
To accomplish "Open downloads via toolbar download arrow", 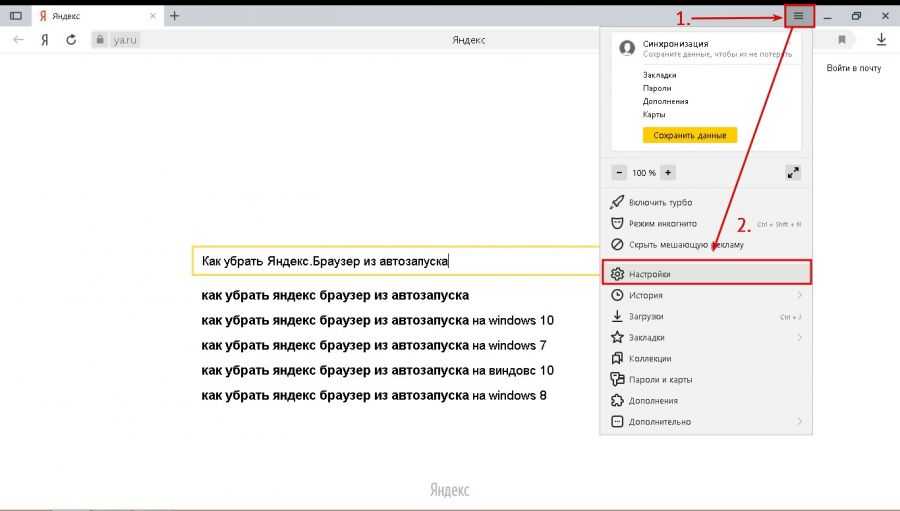I will pos(881,40).
